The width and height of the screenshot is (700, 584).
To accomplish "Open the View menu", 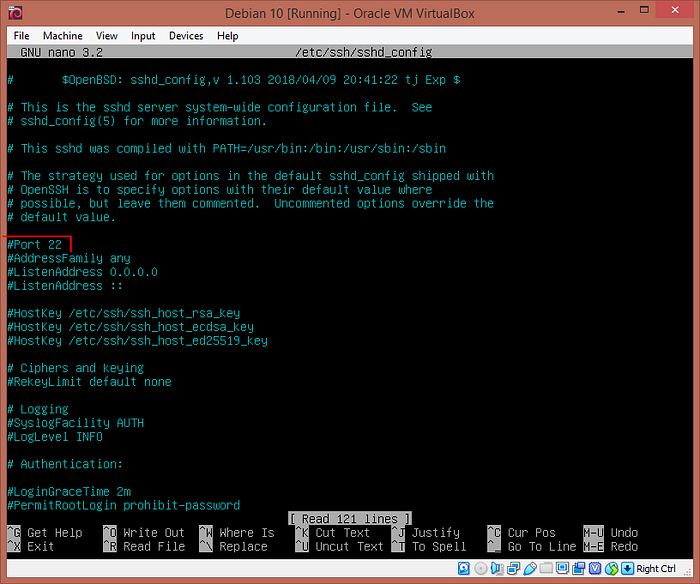I will pos(107,36).
